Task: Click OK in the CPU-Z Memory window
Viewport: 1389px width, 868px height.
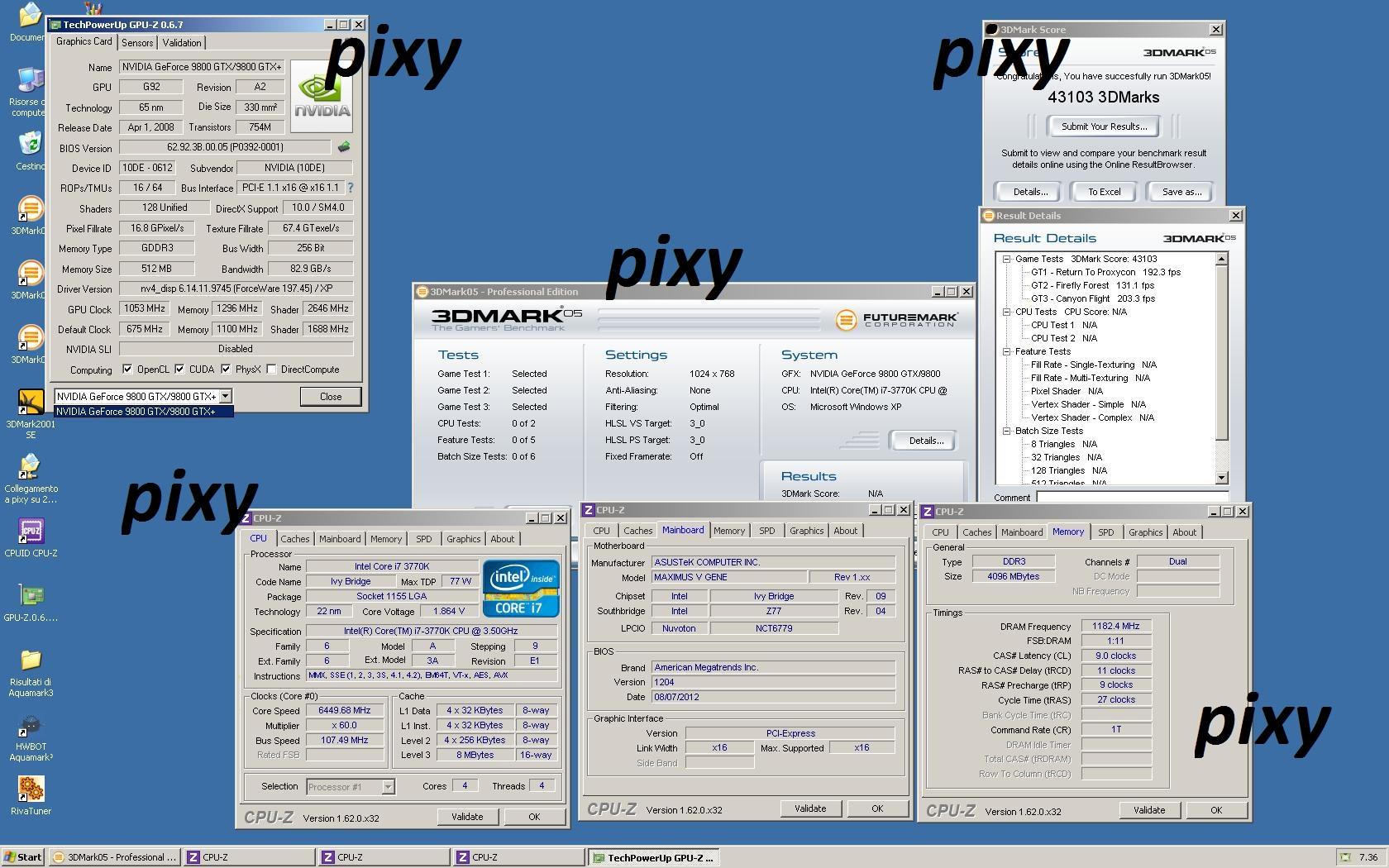Action: pyautogui.click(x=1216, y=810)
